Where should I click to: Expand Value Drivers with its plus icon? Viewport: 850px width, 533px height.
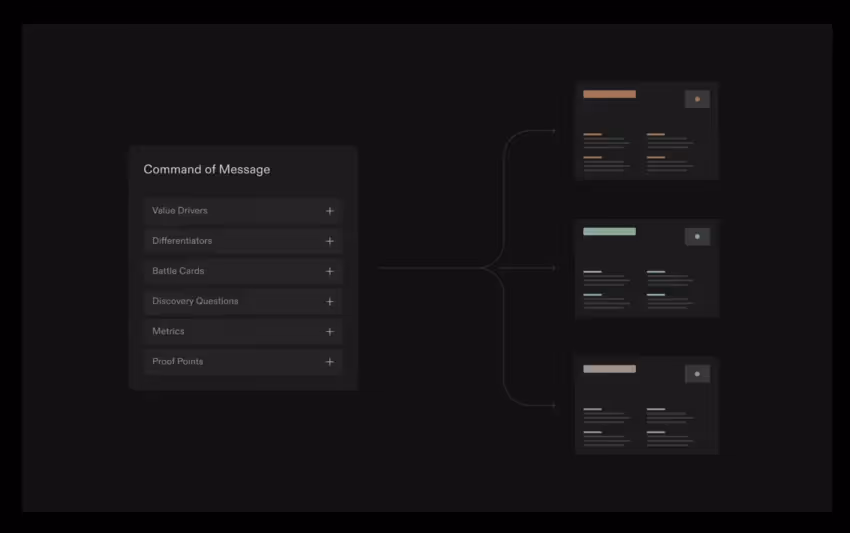[x=330, y=211]
